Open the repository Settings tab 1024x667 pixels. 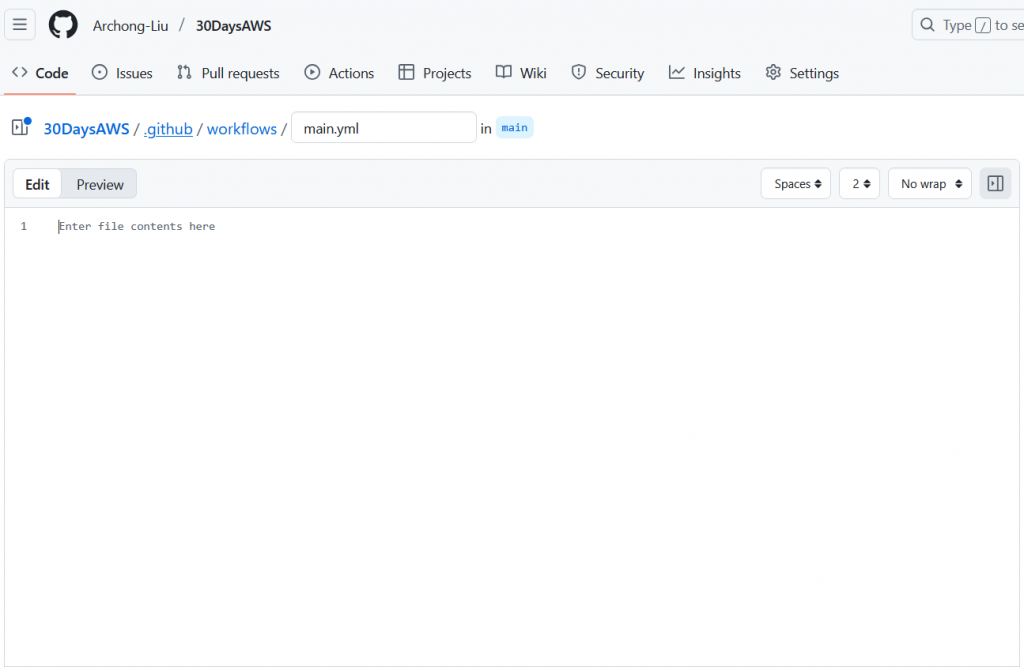tap(802, 73)
